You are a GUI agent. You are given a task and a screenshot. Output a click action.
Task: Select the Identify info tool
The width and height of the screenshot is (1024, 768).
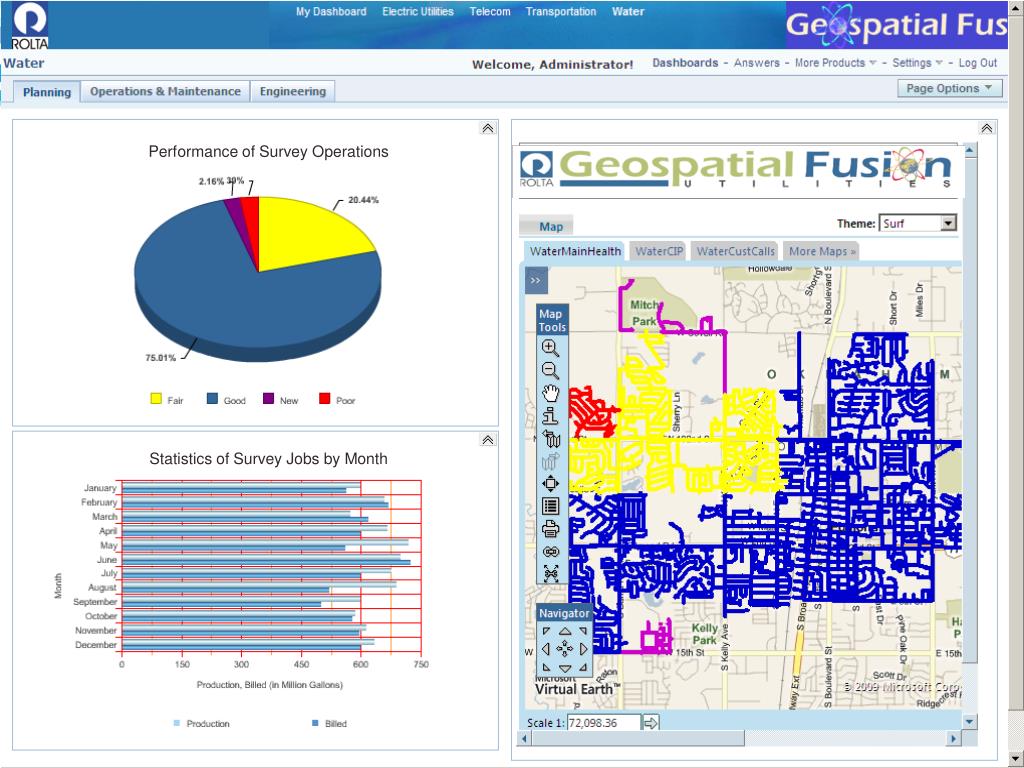pos(551,415)
